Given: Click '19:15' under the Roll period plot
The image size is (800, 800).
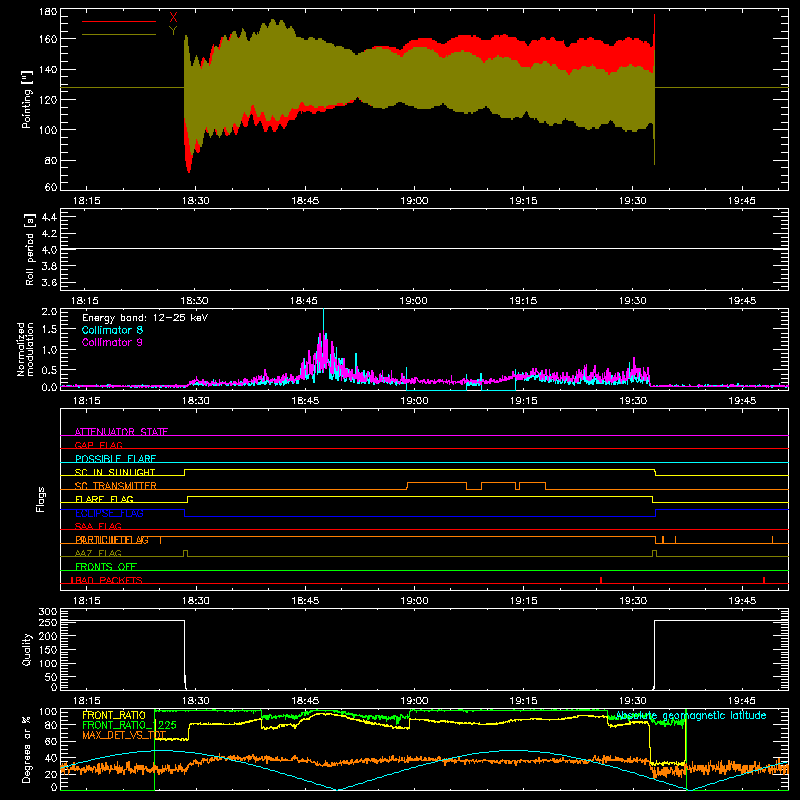Looking at the screenshot, I should pyautogui.click(x=523, y=301).
